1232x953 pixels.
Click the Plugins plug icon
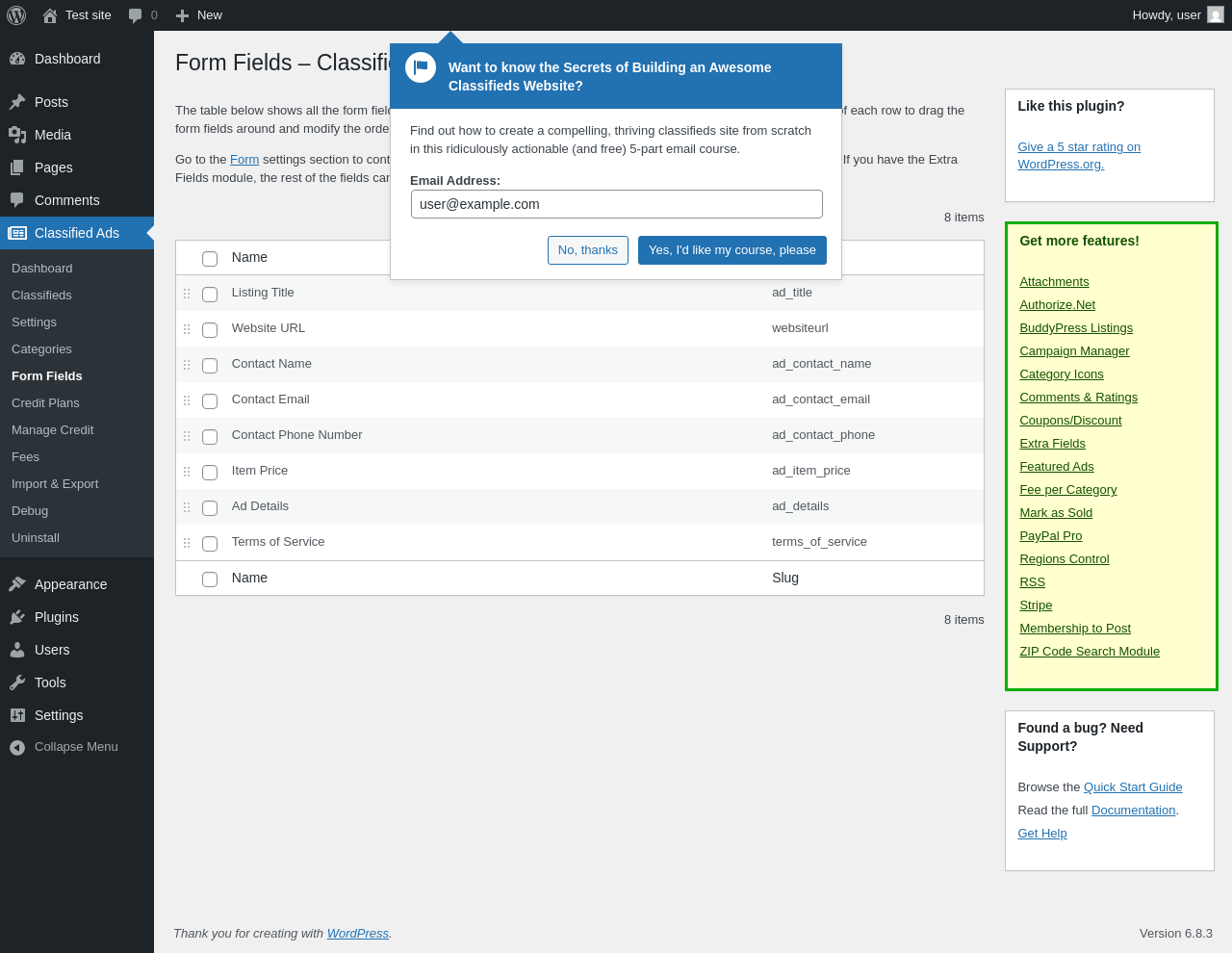17,617
